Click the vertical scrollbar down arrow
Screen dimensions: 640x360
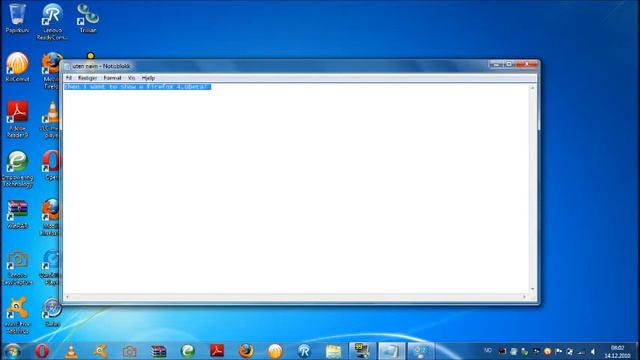pos(533,289)
